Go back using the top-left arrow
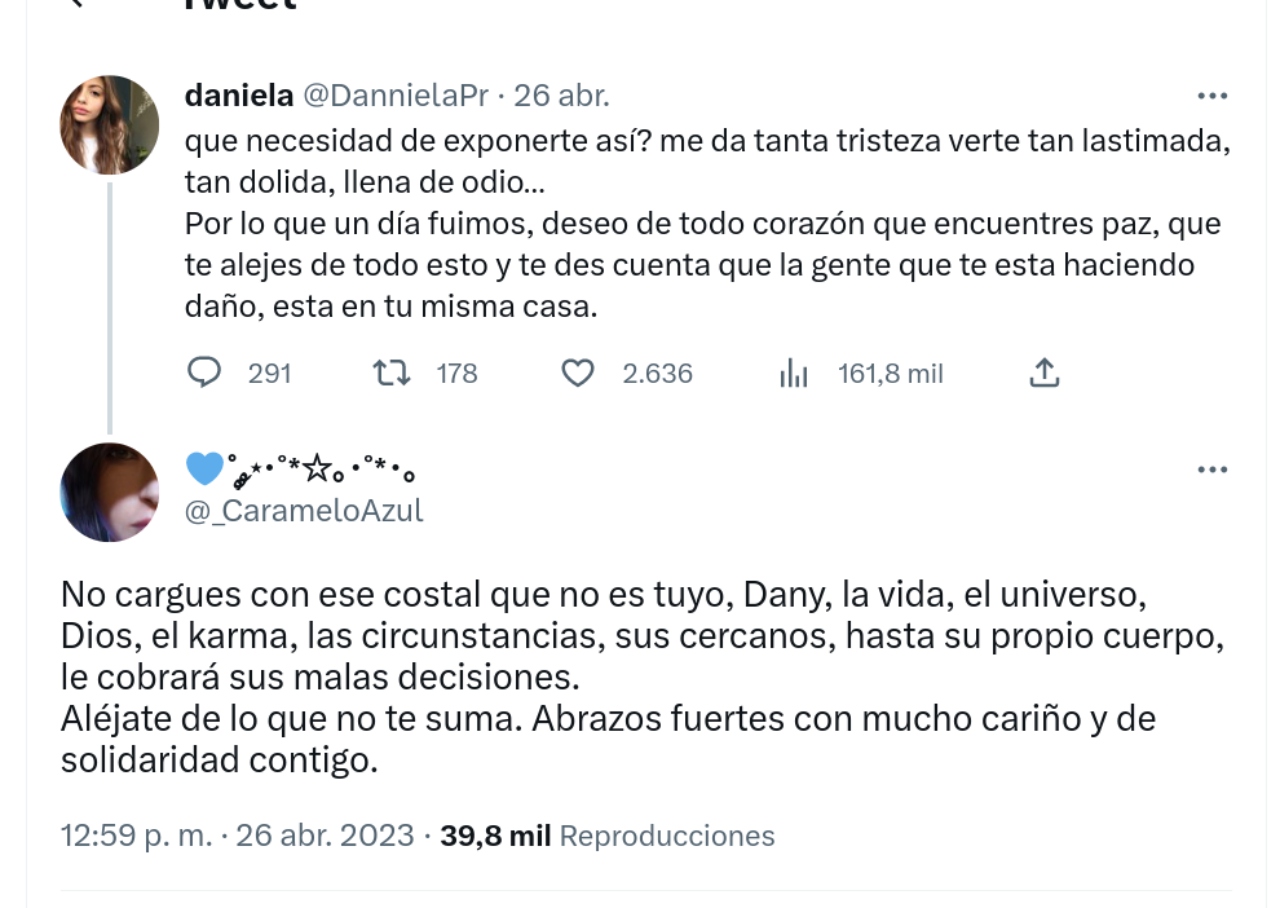Screen dimensions: 1280x908 coord(75,3)
